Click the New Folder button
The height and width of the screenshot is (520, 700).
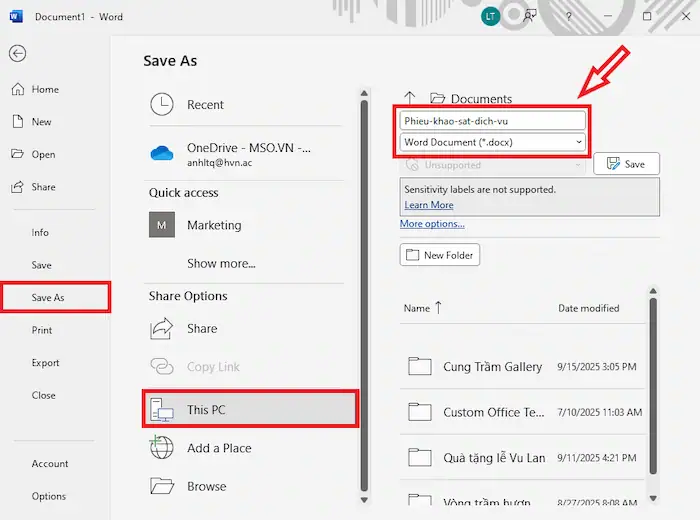(x=440, y=255)
